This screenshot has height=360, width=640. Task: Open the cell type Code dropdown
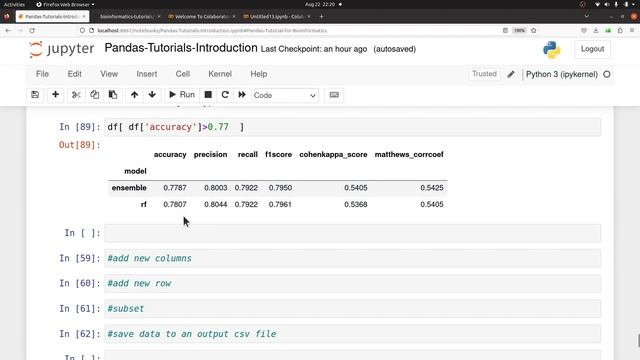[x=285, y=95]
